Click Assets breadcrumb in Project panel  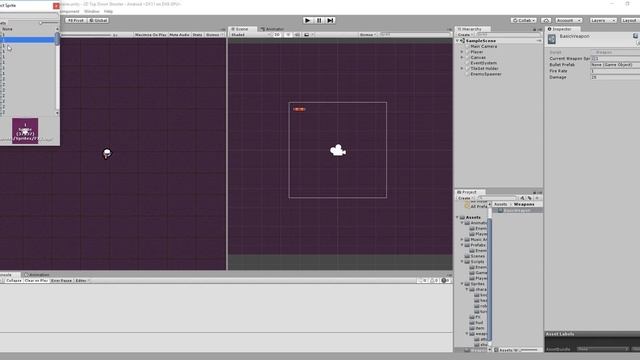[500, 204]
